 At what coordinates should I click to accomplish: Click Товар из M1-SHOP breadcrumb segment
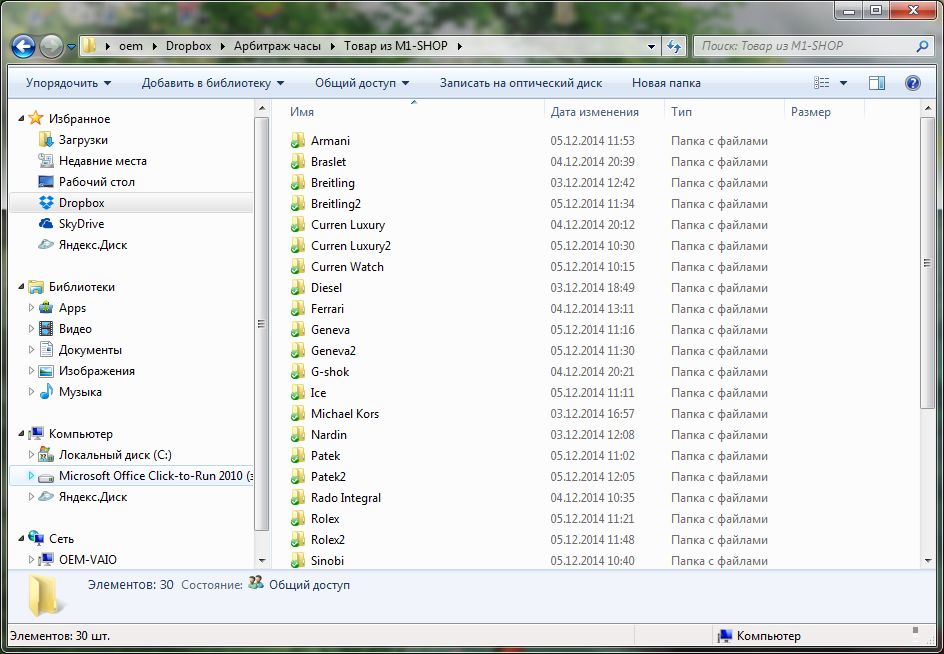point(396,46)
